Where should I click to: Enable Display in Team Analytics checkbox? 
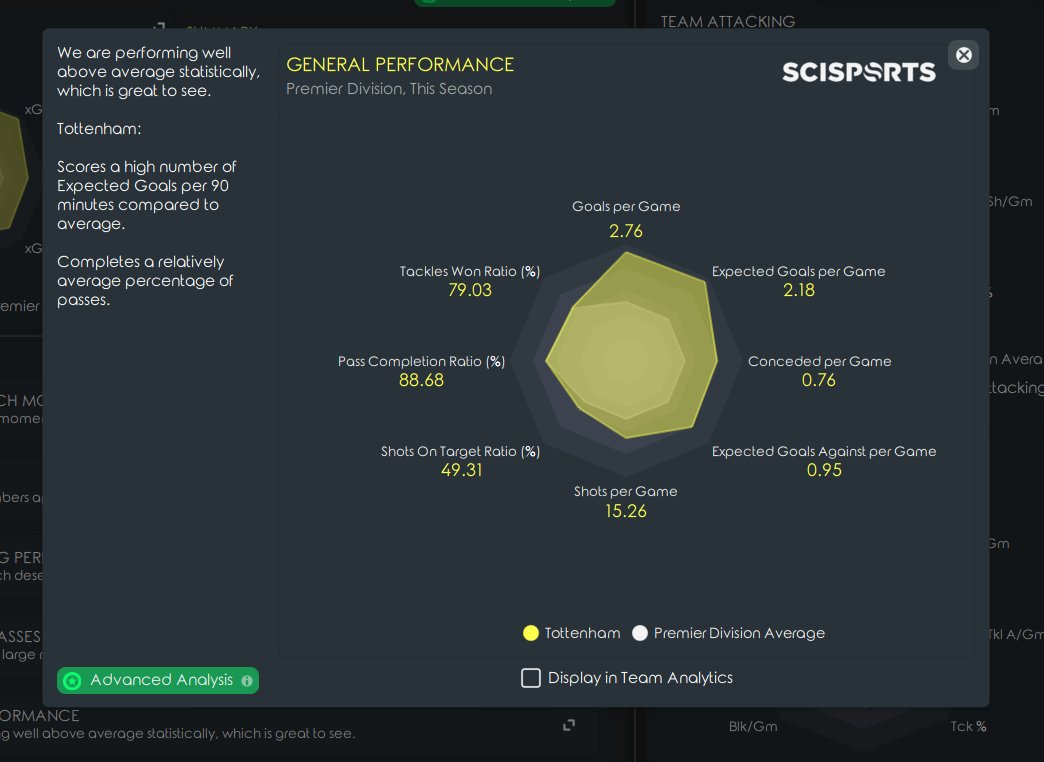point(531,678)
